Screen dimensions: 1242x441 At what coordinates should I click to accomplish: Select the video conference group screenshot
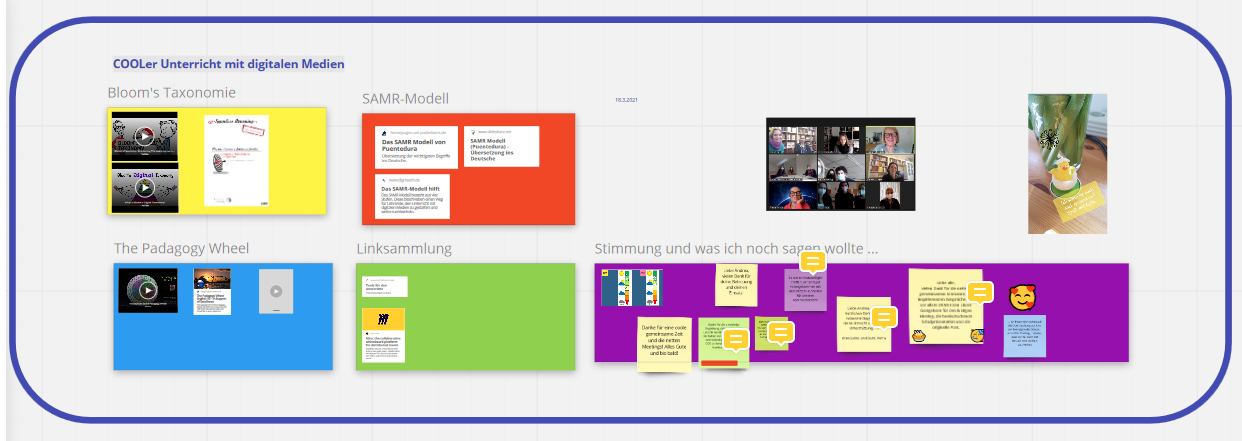click(x=840, y=164)
